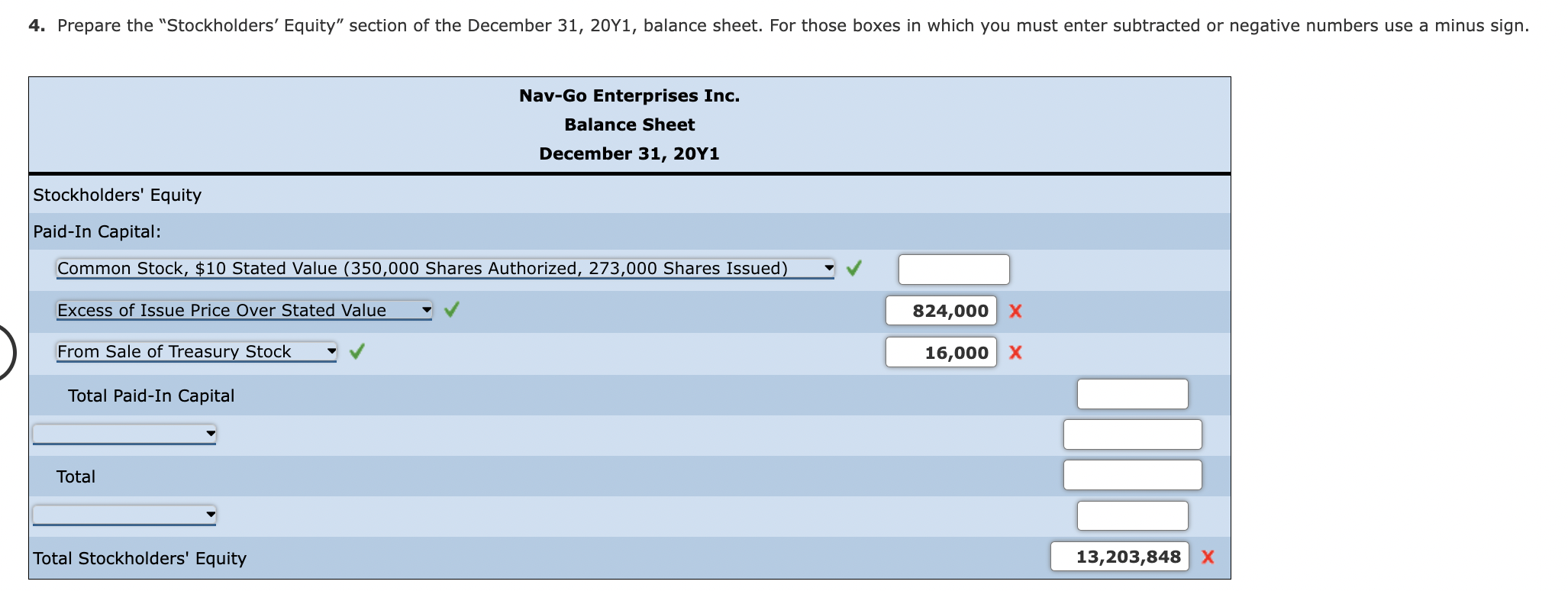Image resolution: width=1568 pixels, height=591 pixels.
Task: Click the red X next to 824,000
Action: (x=1015, y=311)
